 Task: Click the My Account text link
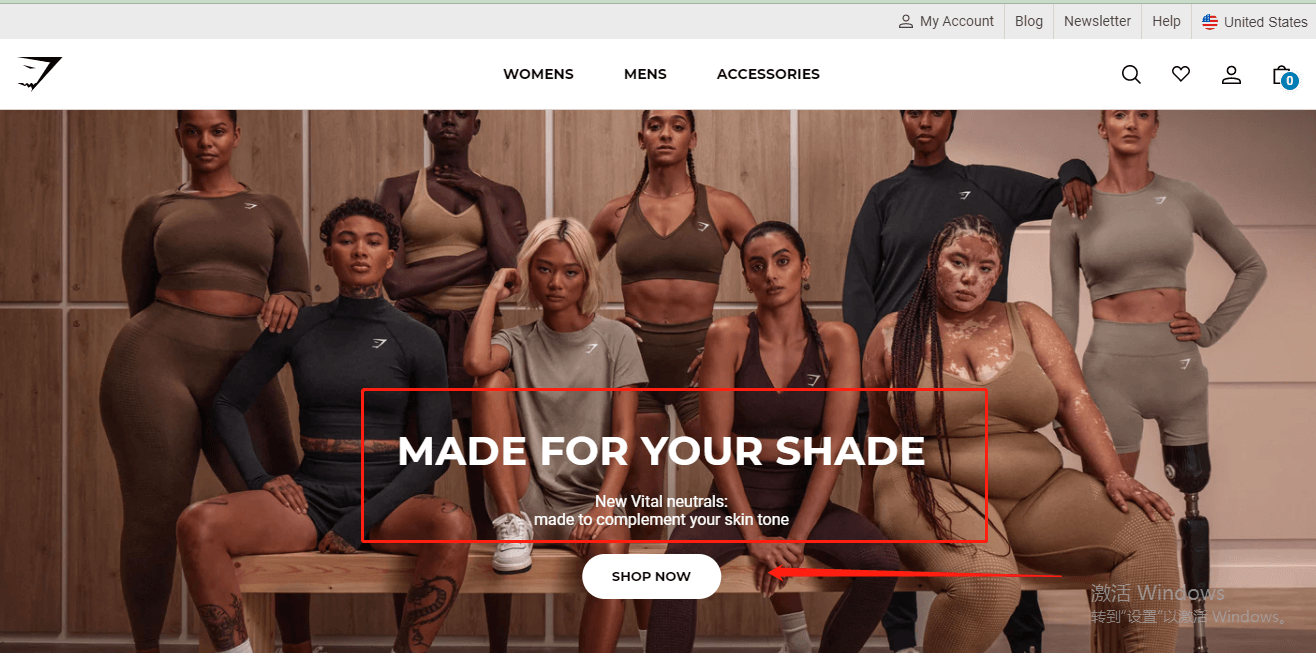[x=957, y=21]
